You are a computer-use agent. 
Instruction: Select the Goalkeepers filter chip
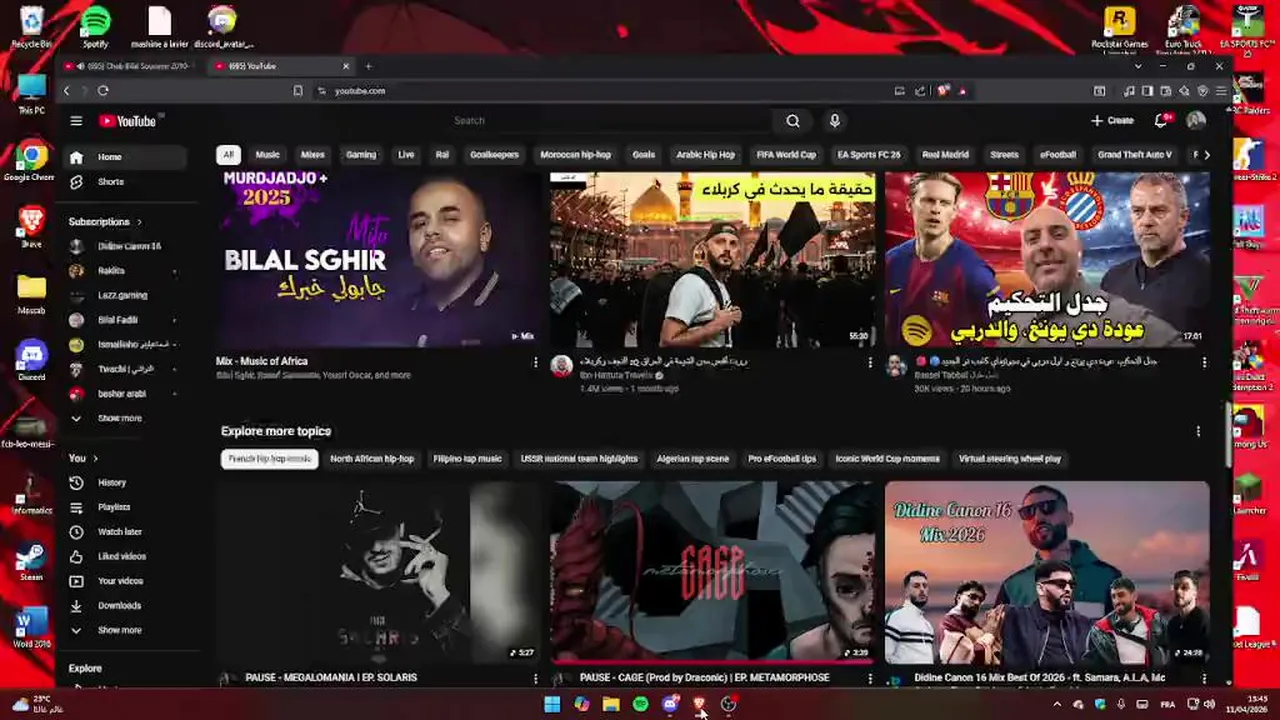[x=494, y=155]
